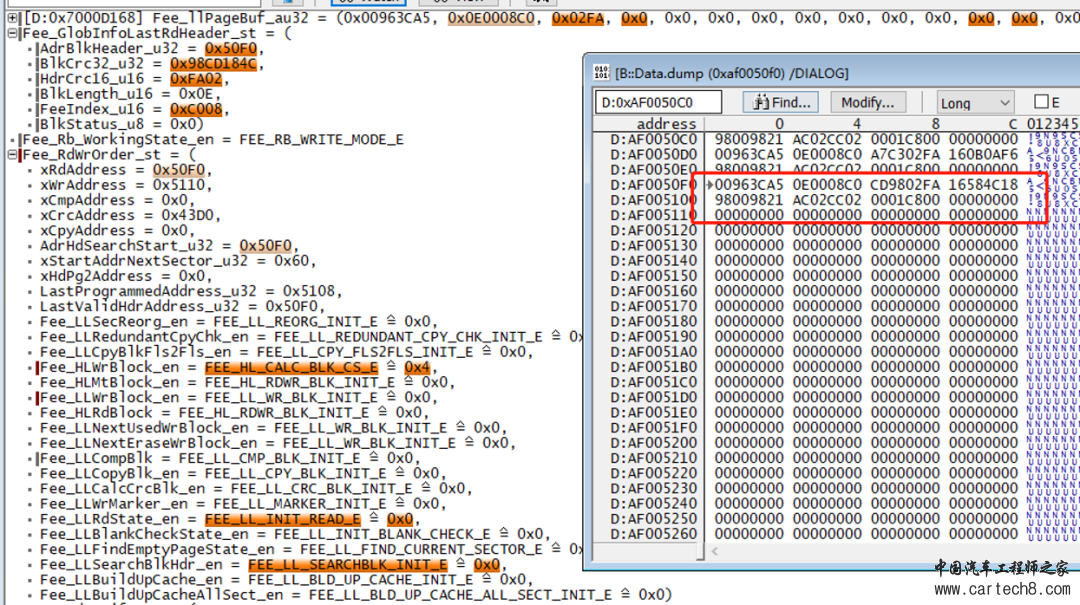Click highlighted FEE_LL_SEARCHBLK_INIT_E value
Screen dimensions: 1080x605
pos(348,564)
